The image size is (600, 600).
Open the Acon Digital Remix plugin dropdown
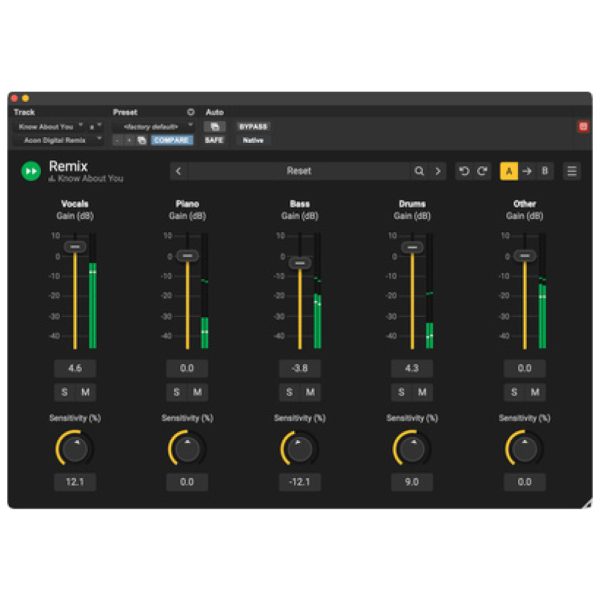(x=59, y=140)
